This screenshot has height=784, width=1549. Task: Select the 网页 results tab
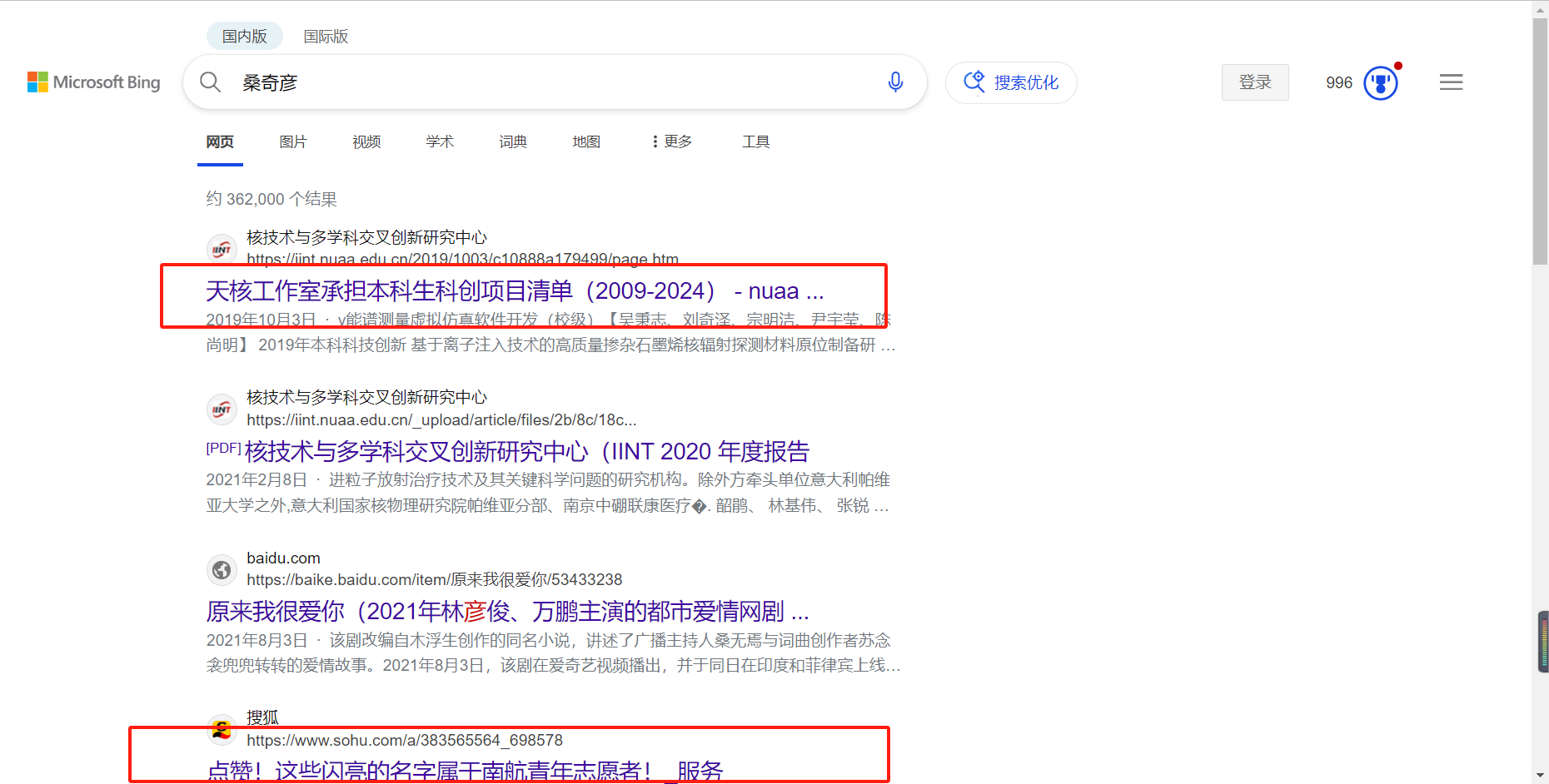pos(220,141)
